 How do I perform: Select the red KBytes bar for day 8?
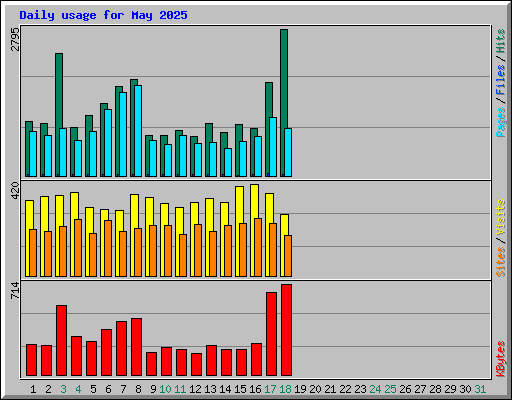click(x=136, y=347)
